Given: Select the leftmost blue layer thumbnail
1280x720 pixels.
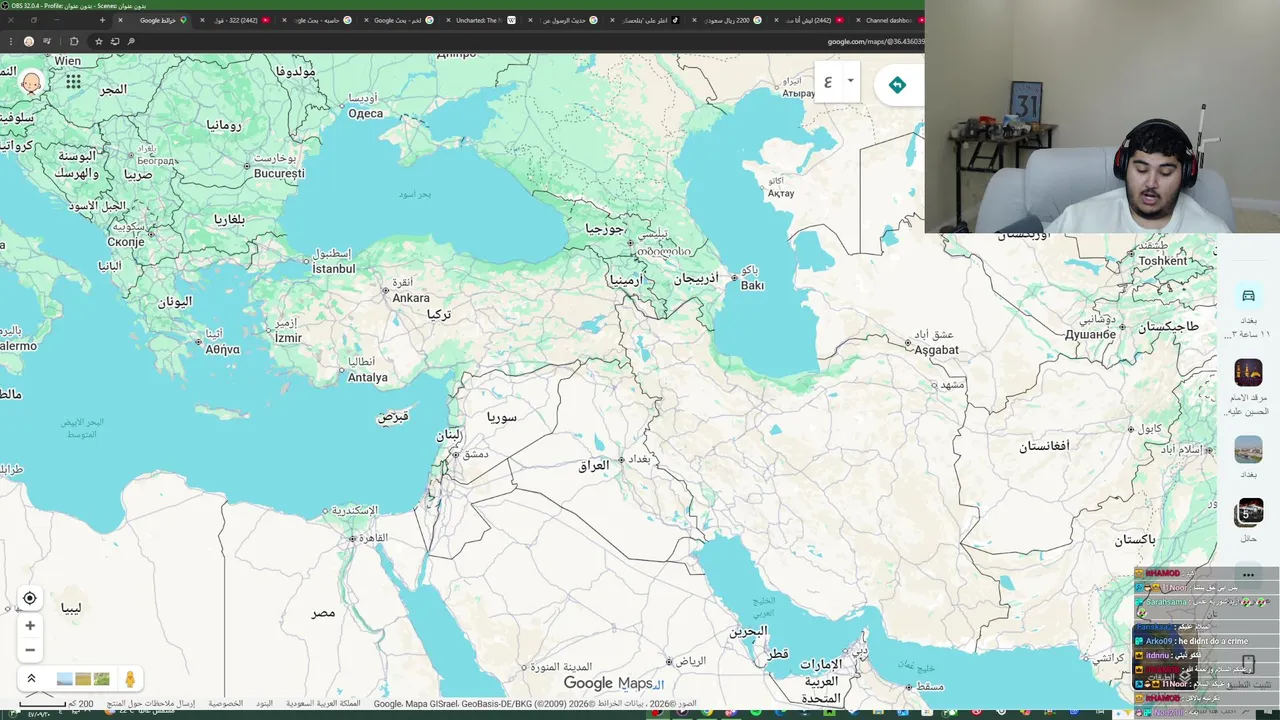Looking at the screenshot, I should click(x=65, y=679).
